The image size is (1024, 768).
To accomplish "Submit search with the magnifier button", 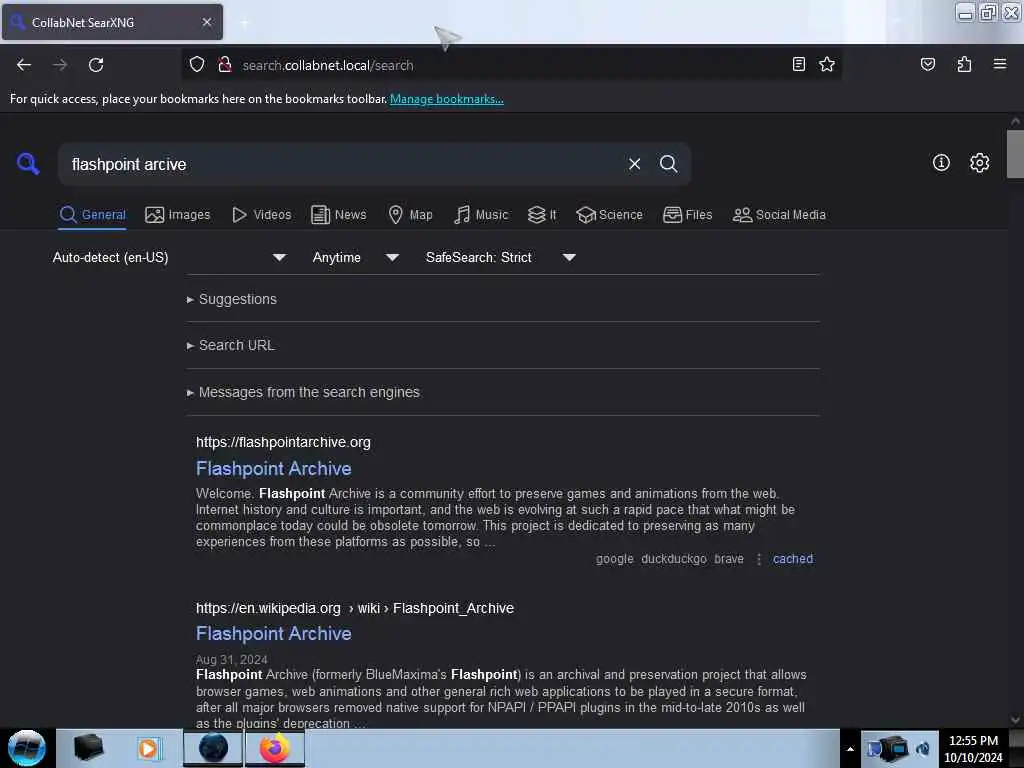I will point(668,164).
